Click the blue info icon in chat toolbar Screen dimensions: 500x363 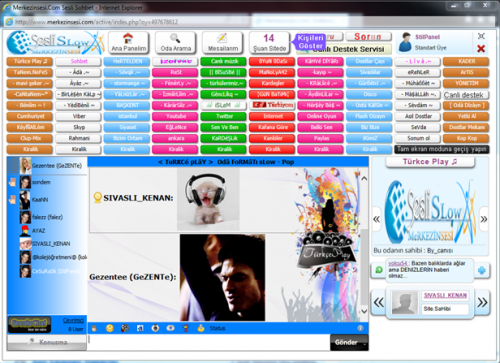[x=360, y=328]
